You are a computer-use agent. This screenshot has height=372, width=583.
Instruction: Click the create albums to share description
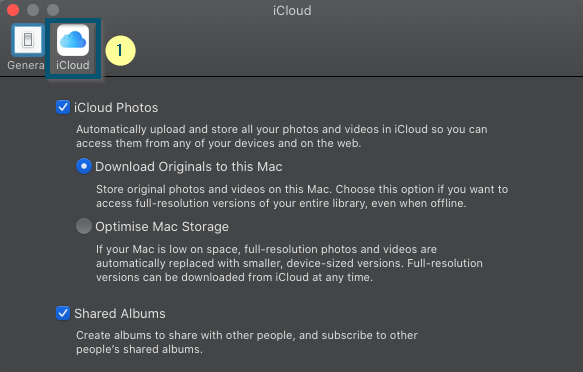[x=247, y=342]
